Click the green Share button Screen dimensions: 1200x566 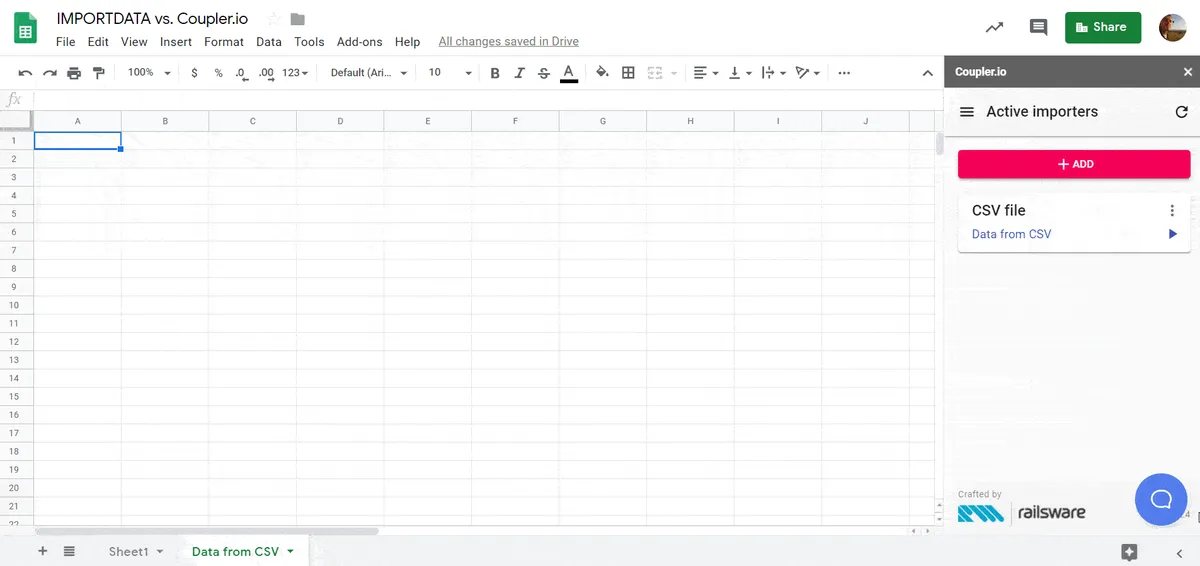click(x=1102, y=27)
